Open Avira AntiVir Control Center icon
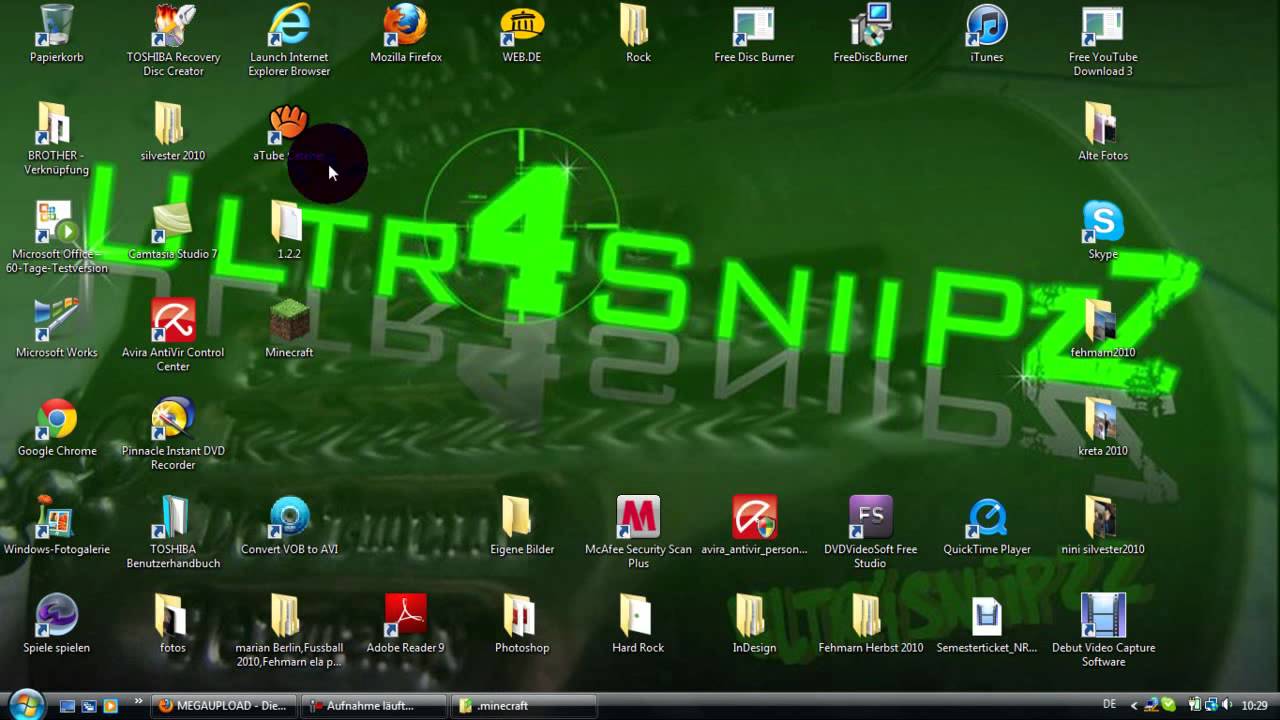The height and width of the screenshot is (720, 1280). click(x=172, y=322)
